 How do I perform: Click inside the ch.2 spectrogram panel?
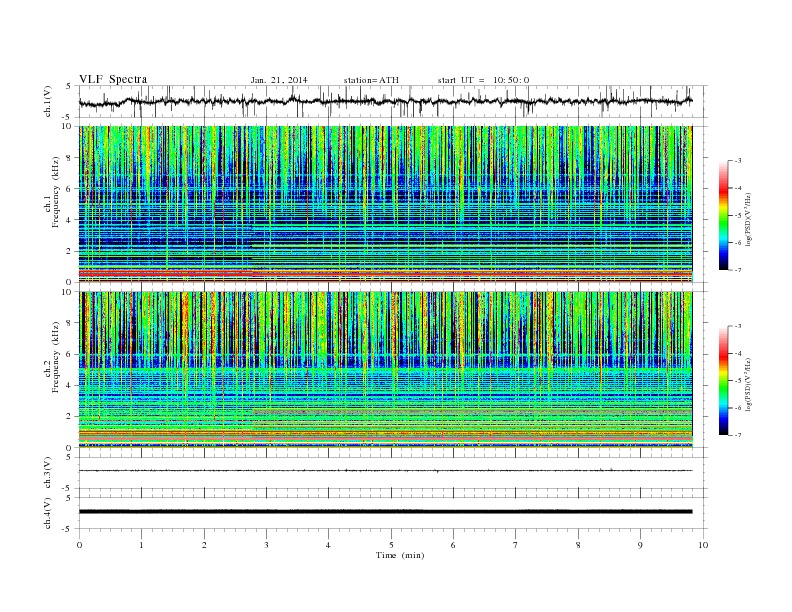[386, 370]
